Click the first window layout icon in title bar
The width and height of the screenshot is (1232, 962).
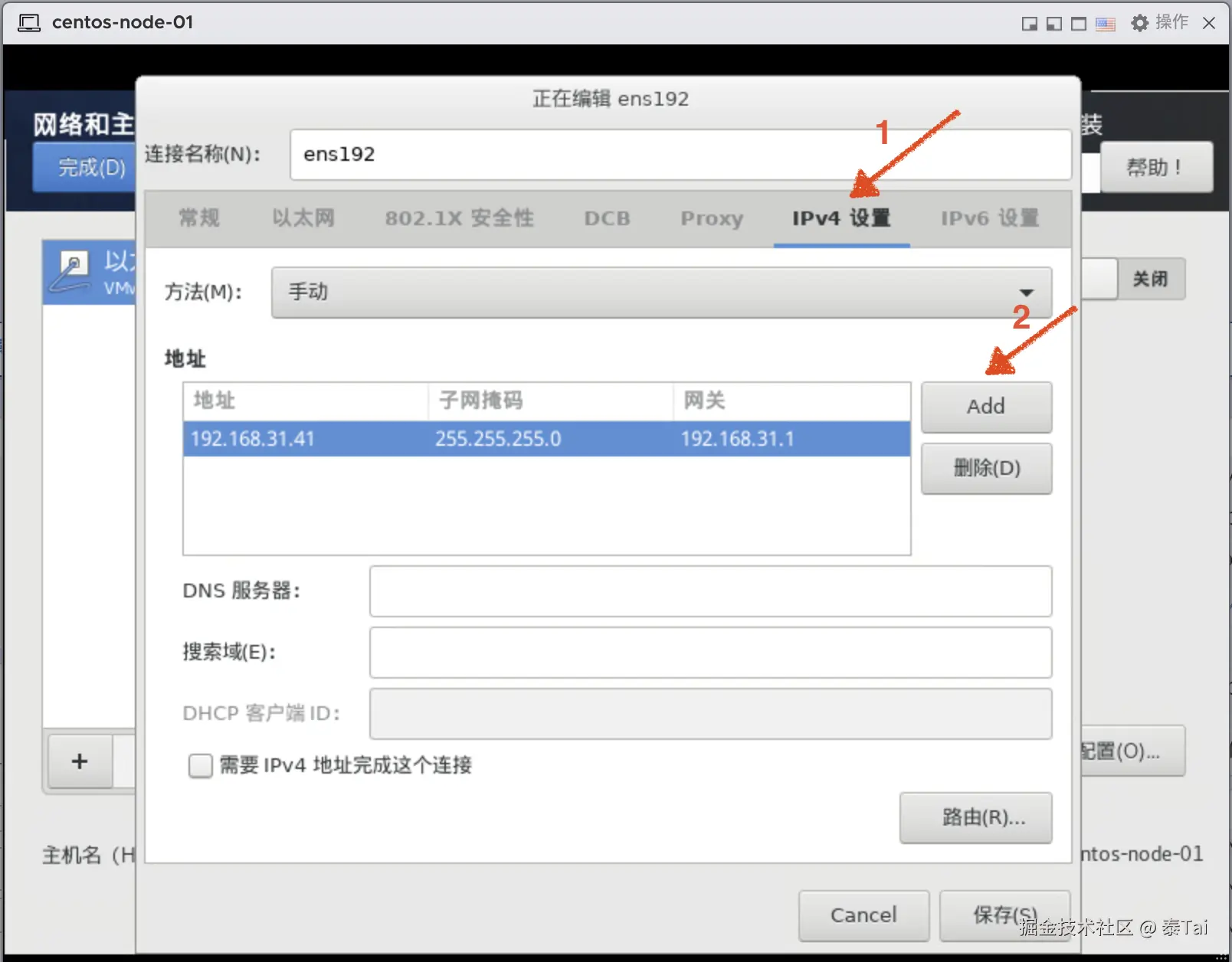(x=1030, y=24)
